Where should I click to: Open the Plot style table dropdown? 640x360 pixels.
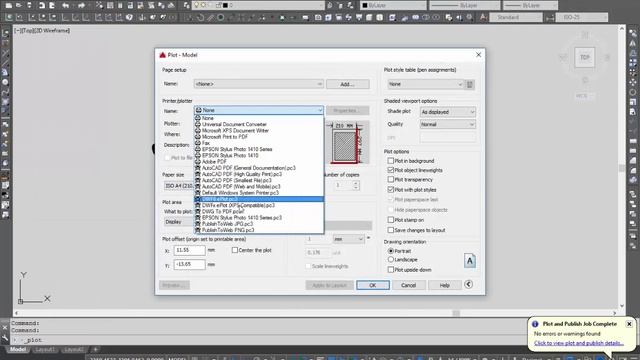pos(425,84)
